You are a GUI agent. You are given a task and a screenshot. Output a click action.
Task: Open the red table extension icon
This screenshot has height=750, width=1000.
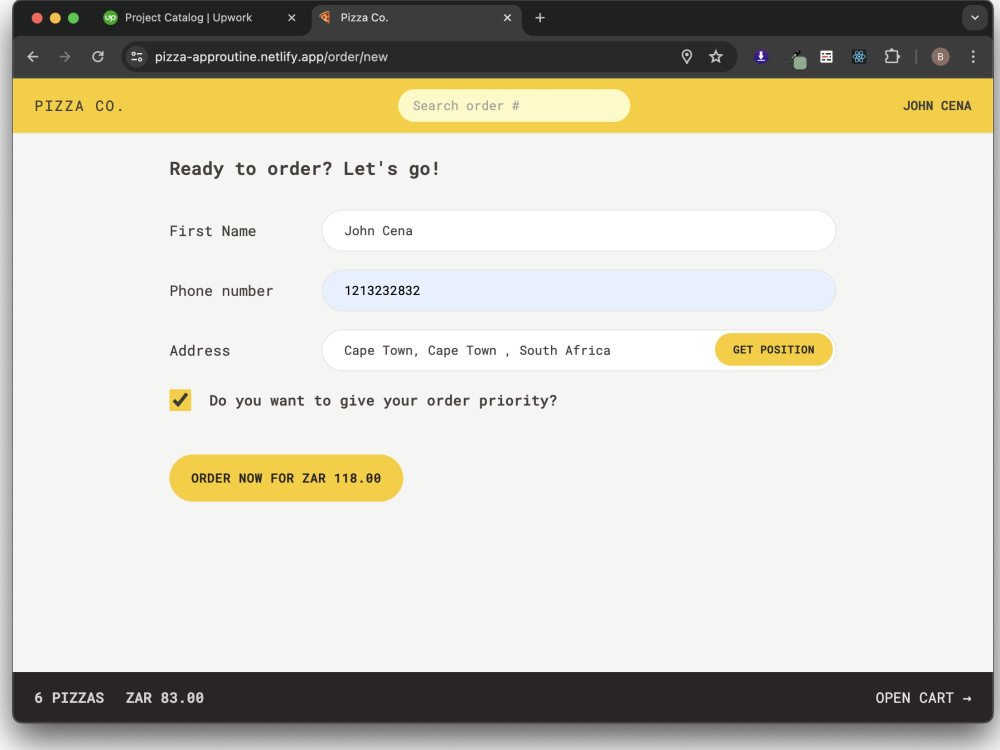[x=827, y=57]
